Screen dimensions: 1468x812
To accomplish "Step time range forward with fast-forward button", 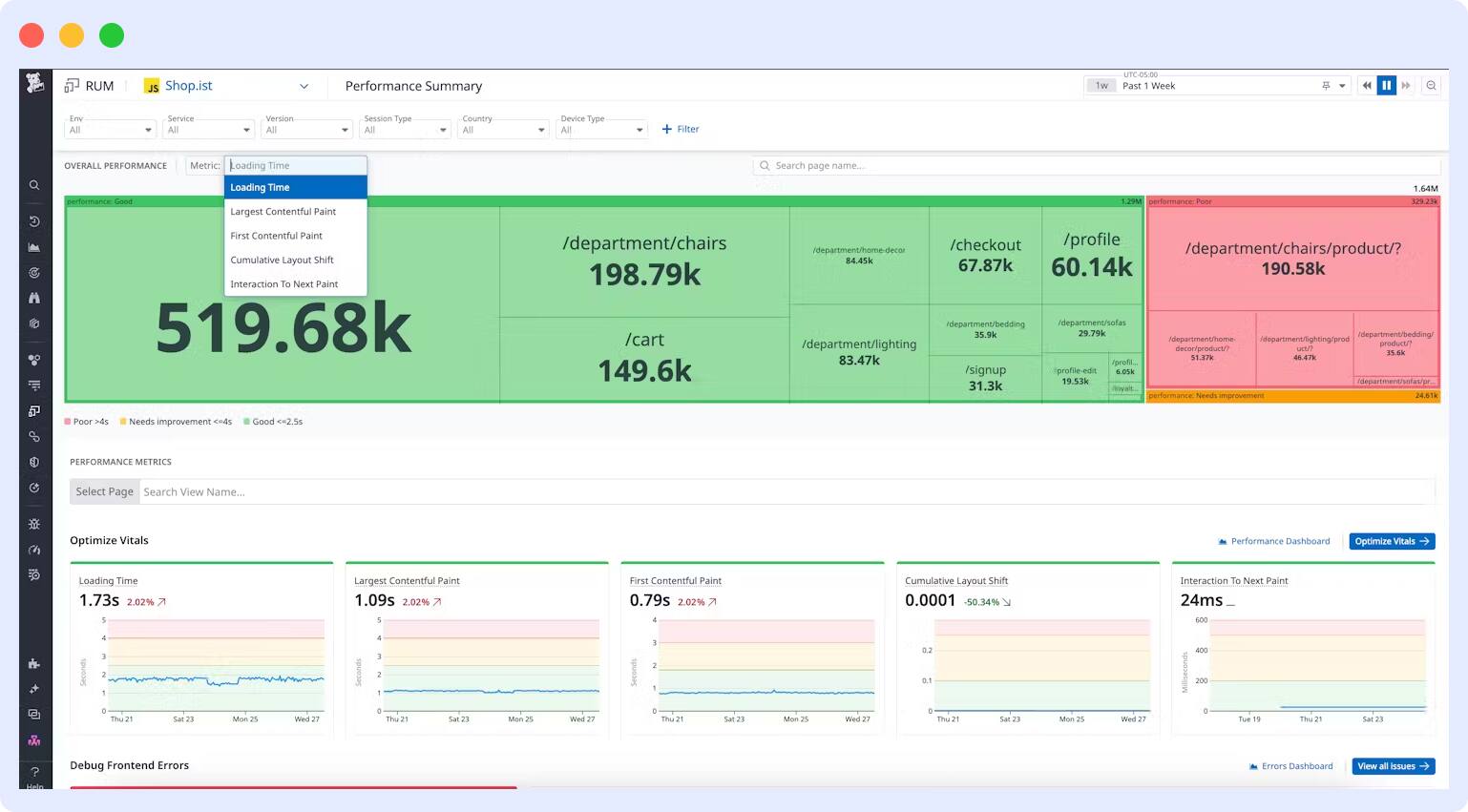I will [1406, 86].
